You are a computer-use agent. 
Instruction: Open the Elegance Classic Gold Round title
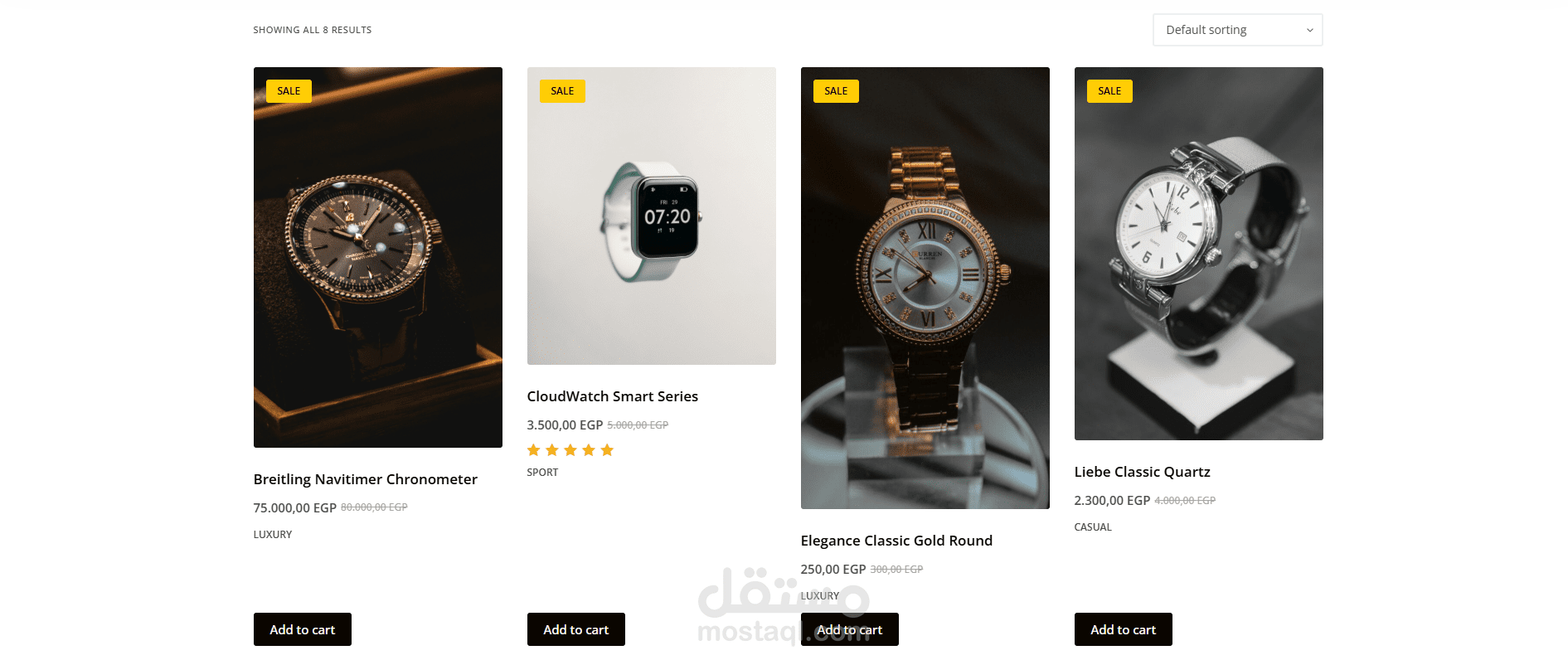click(x=896, y=541)
